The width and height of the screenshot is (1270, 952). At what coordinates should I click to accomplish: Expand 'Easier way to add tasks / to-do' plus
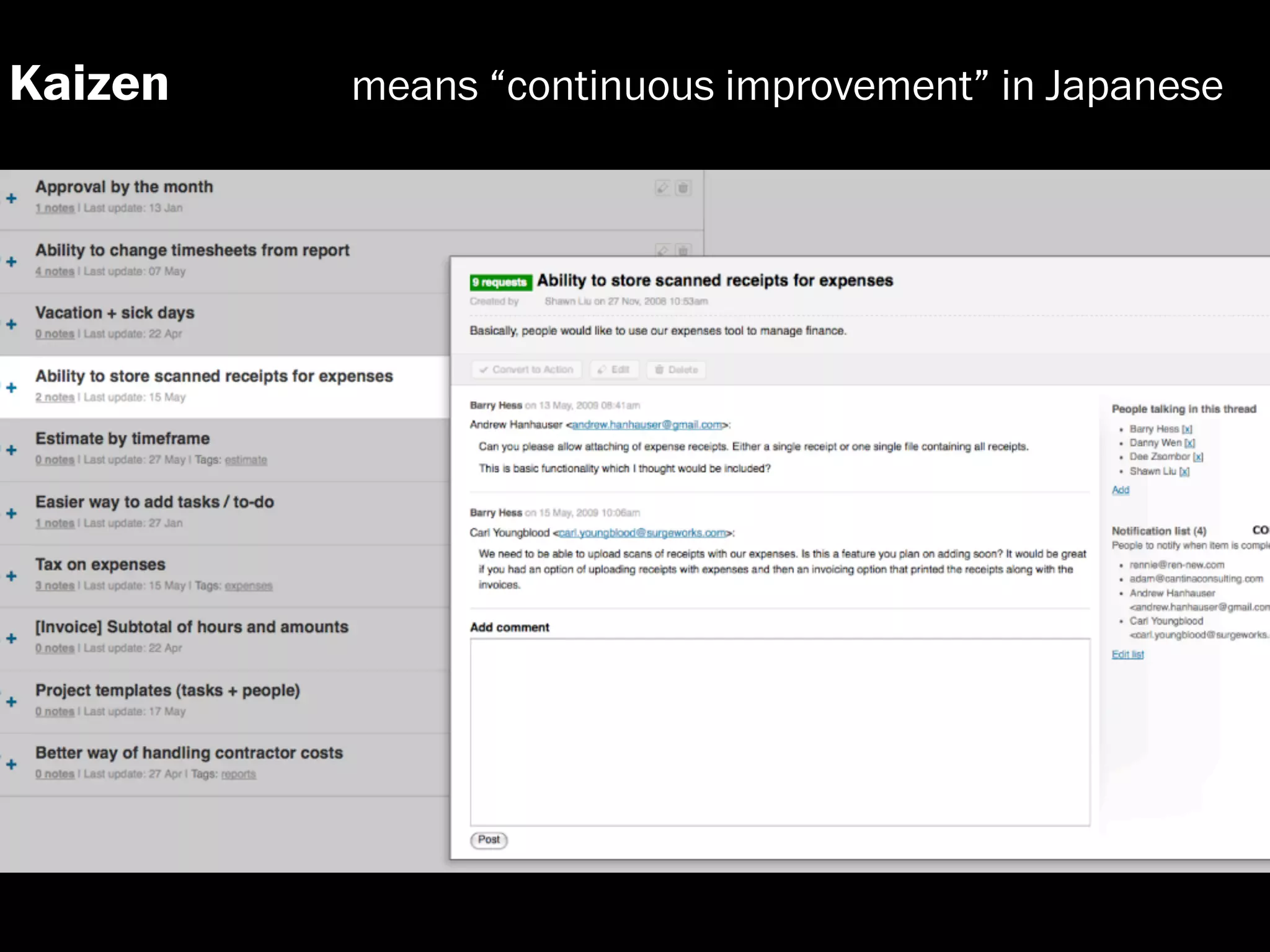[11, 513]
